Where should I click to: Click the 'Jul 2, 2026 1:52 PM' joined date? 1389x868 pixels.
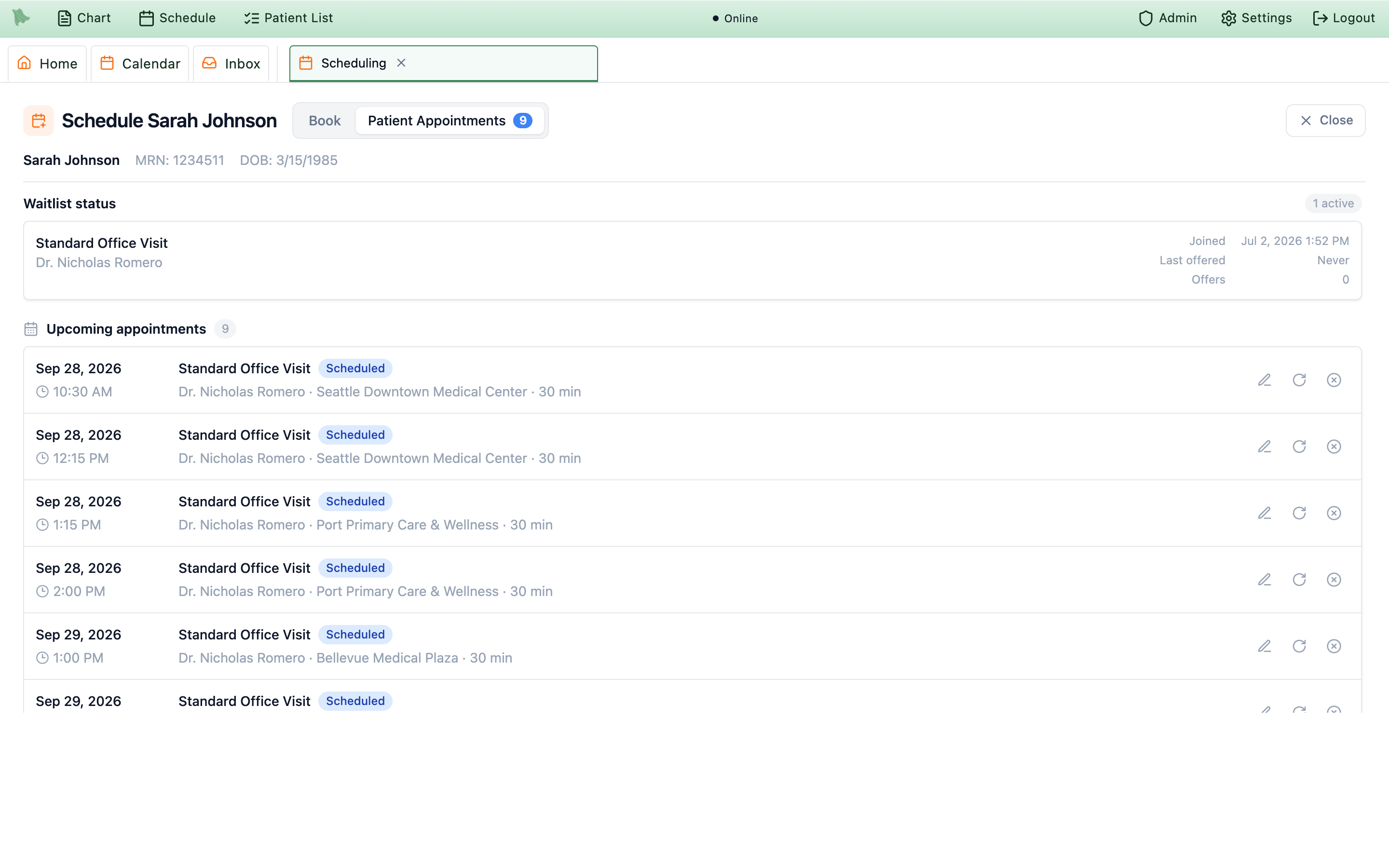[x=1295, y=241]
